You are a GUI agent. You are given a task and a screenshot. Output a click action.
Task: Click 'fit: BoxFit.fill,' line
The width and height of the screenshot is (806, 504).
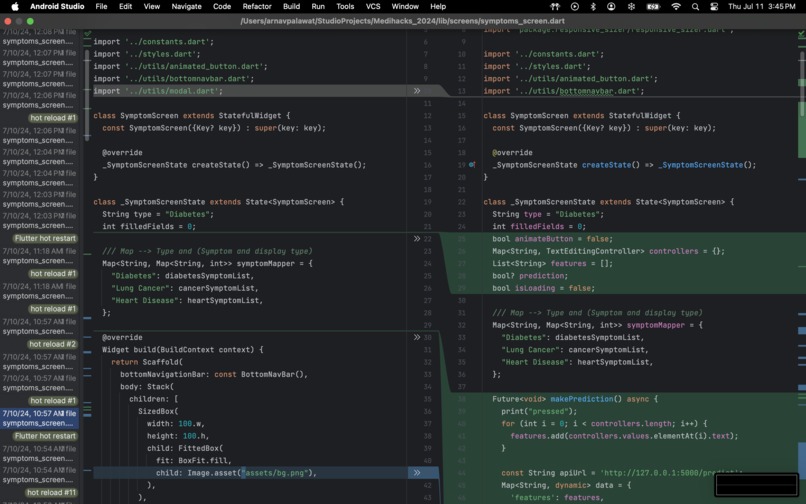point(194,460)
